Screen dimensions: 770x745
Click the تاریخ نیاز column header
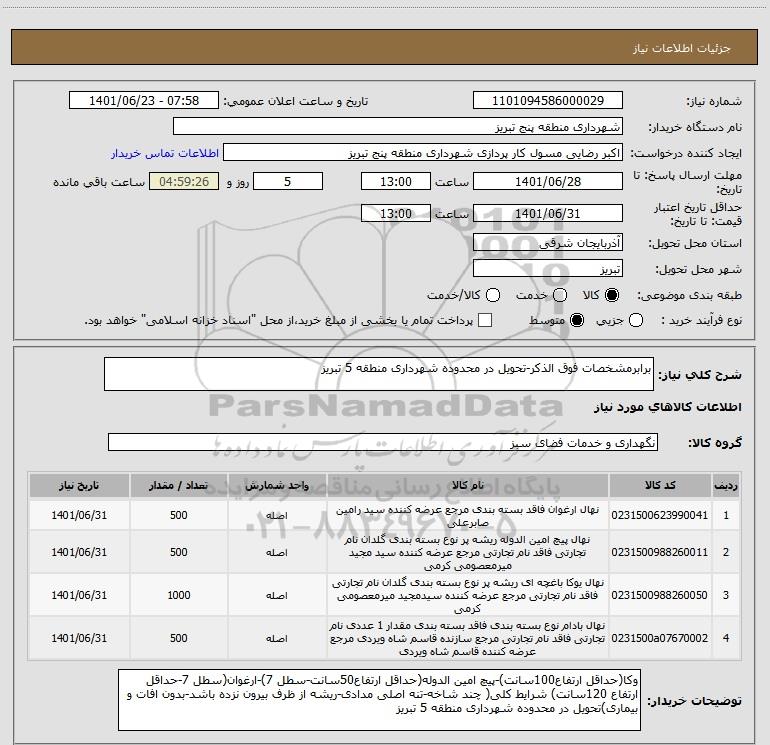[79, 485]
